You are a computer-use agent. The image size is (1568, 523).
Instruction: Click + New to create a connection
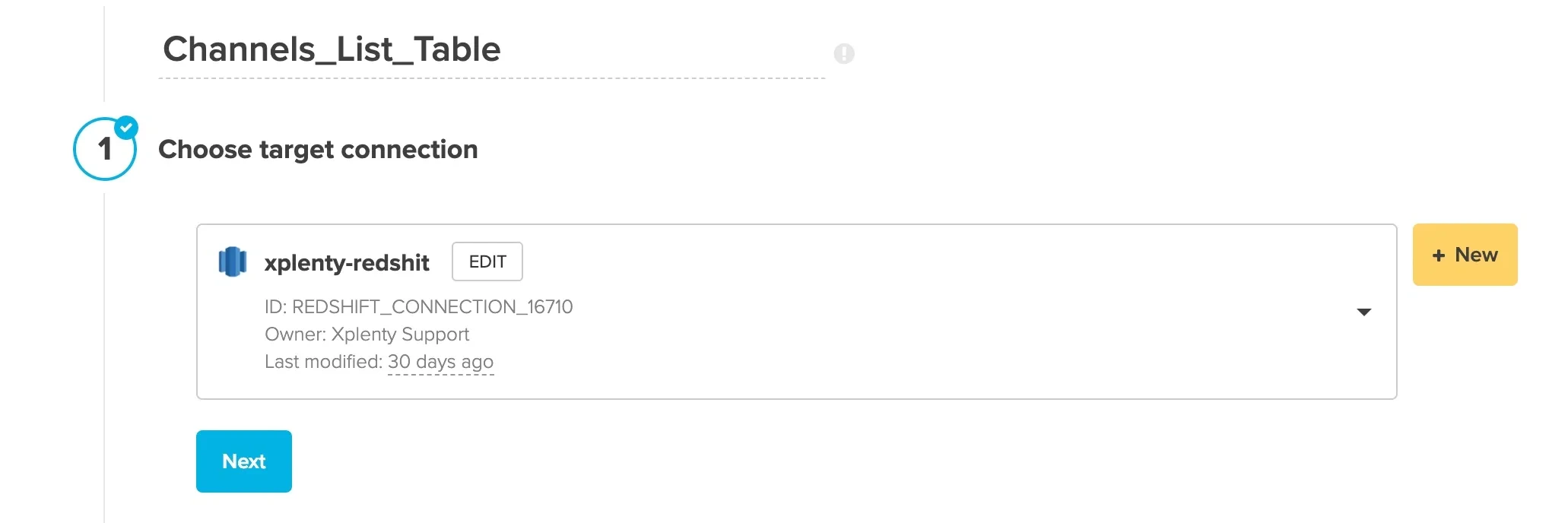(1464, 255)
